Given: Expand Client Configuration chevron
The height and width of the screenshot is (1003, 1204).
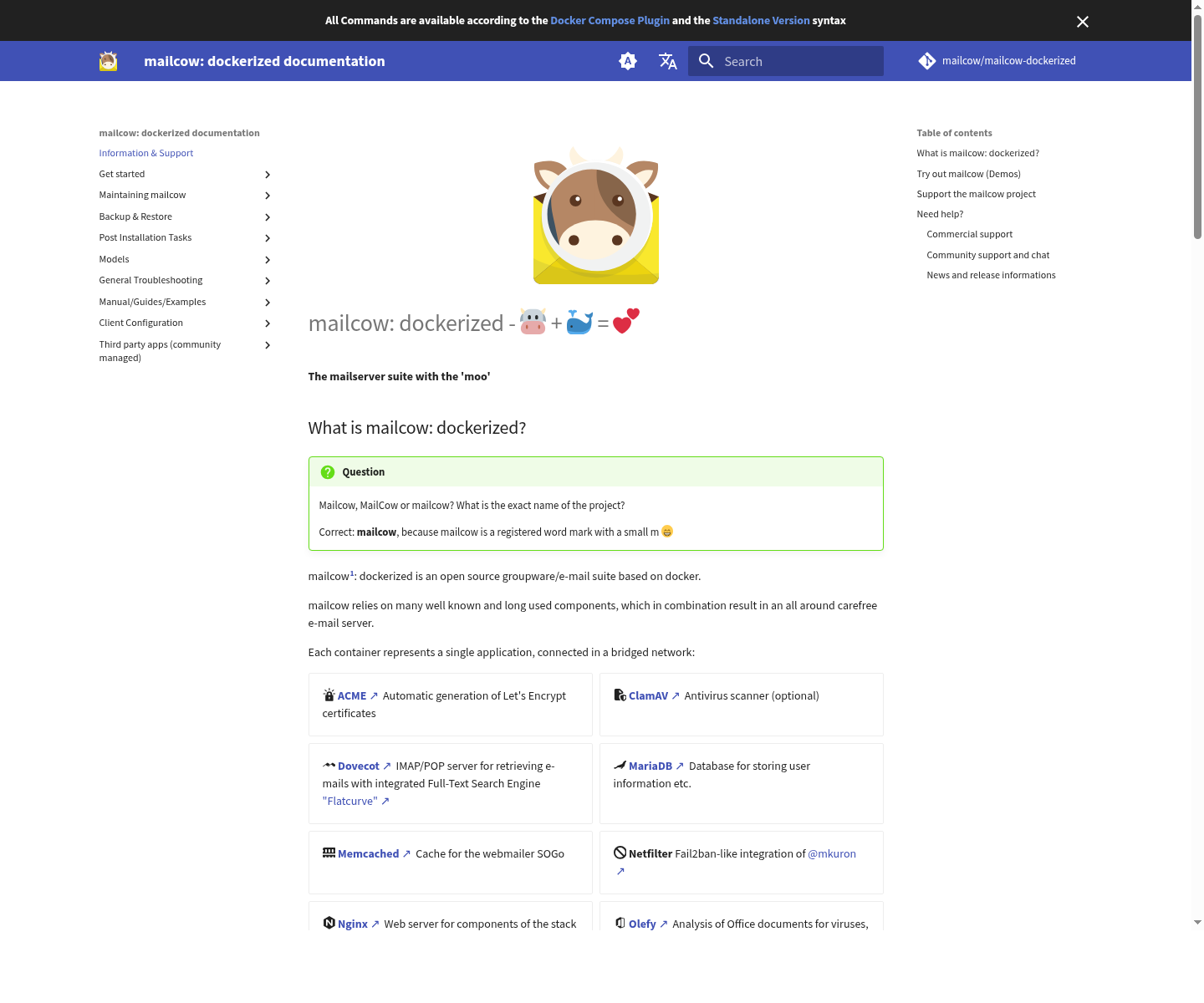Looking at the screenshot, I should pyautogui.click(x=268, y=323).
